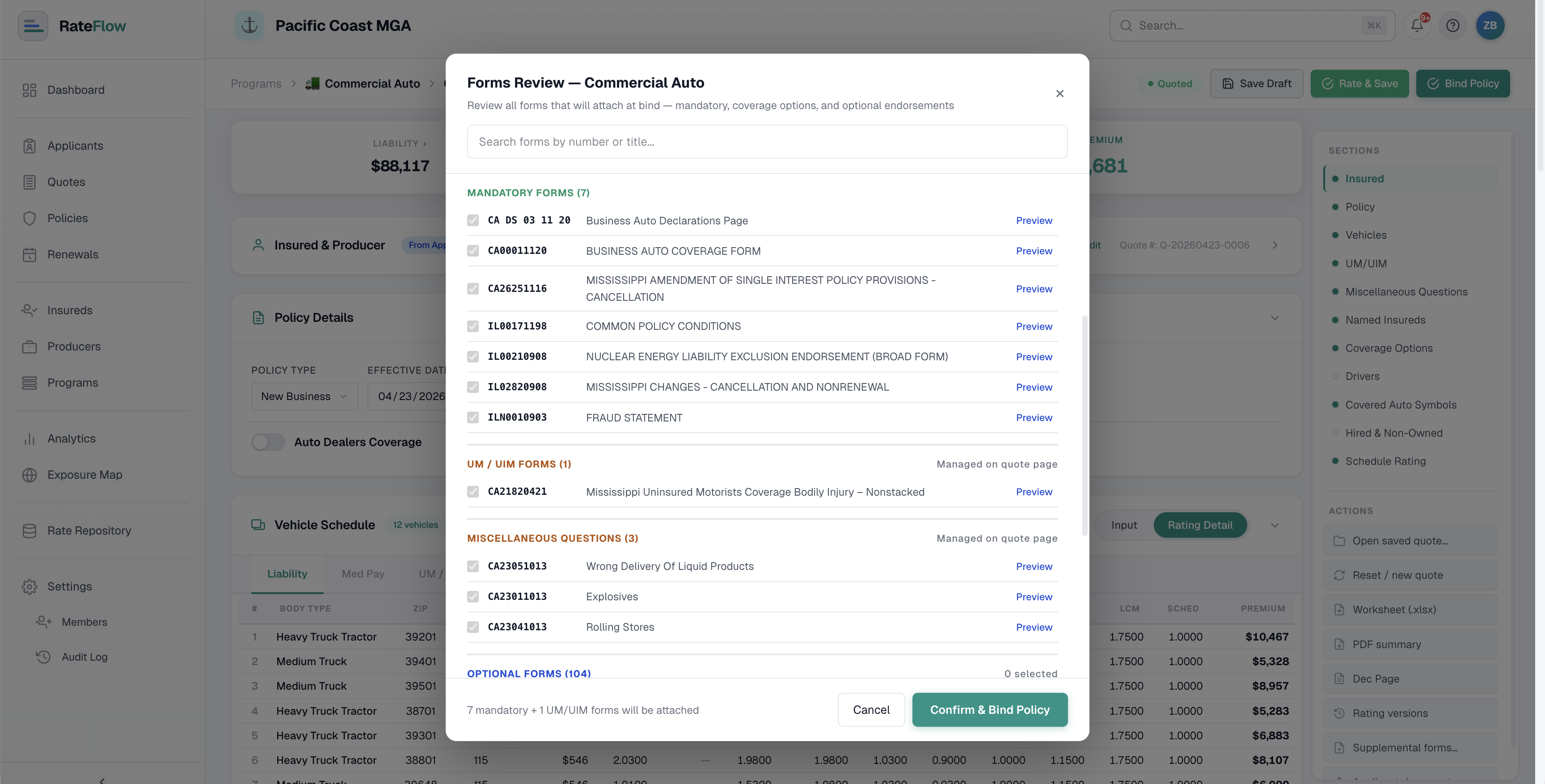Collapse the Vehicle Schedule section chevron

[x=1275, y=526]
